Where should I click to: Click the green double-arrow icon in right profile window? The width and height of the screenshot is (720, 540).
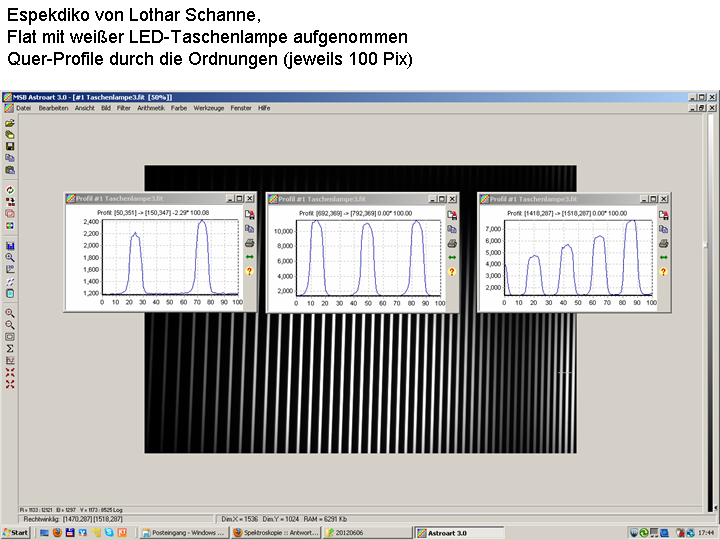(x=662, y=257)
